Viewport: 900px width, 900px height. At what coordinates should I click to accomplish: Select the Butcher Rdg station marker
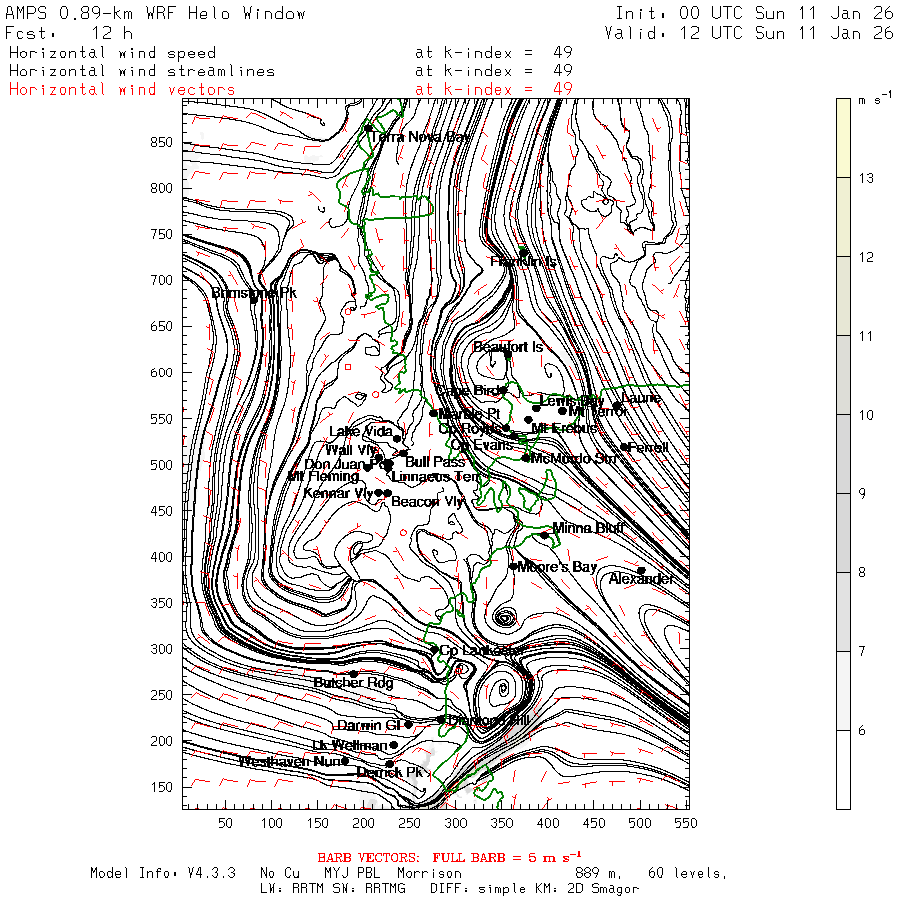pyautogui.click(x=353, y=674)
